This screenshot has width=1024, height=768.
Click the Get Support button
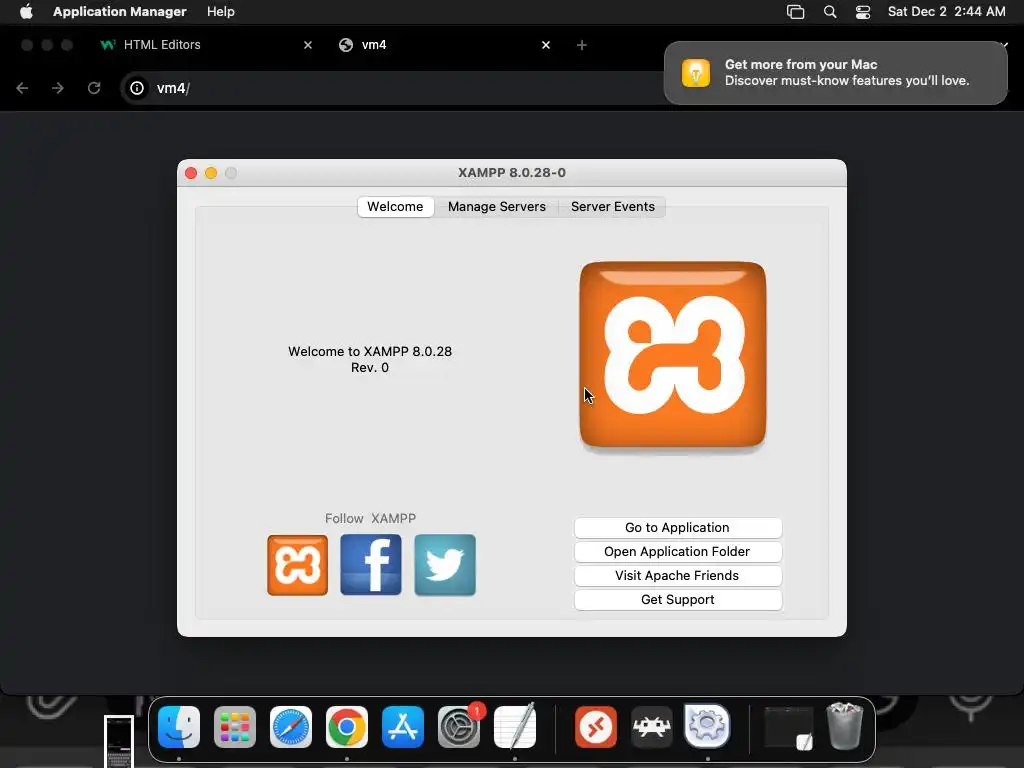(678, 600)
